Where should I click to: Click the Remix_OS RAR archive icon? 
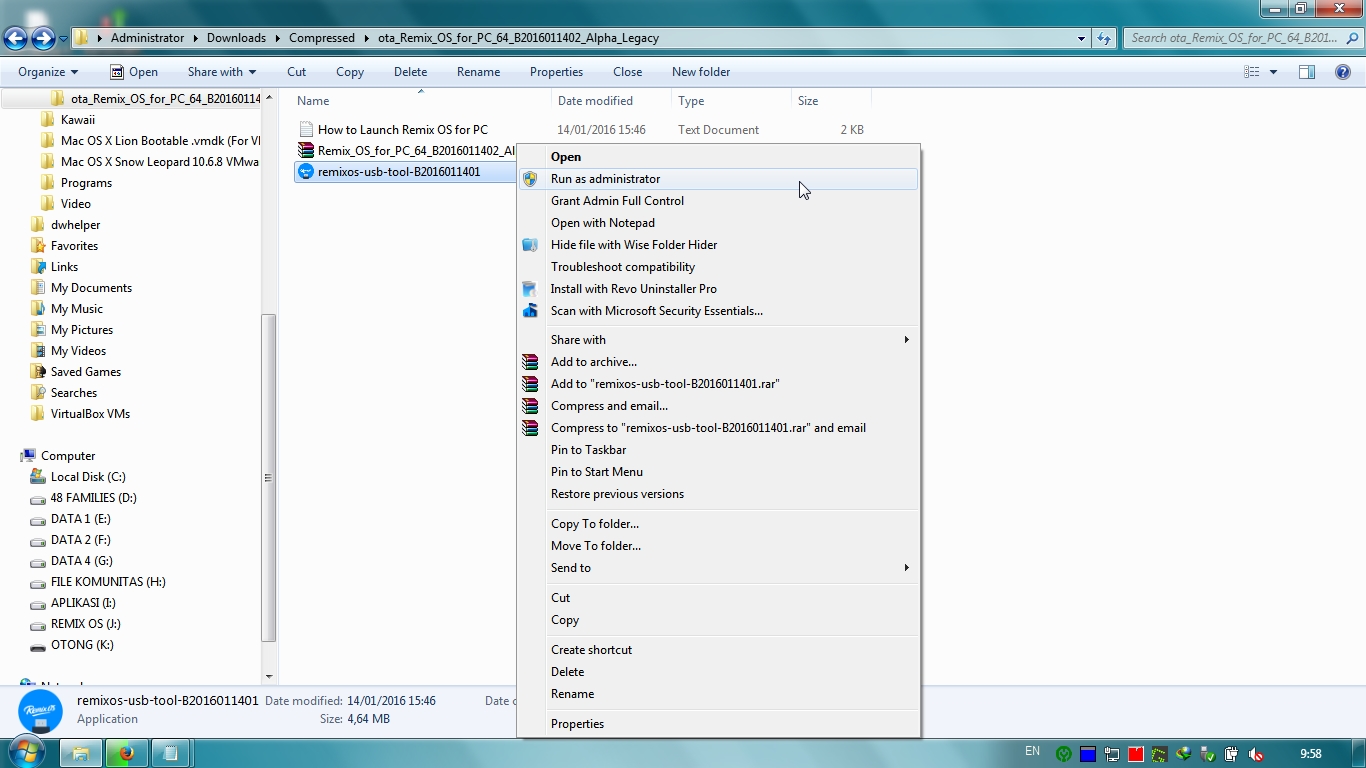point(307,151)
